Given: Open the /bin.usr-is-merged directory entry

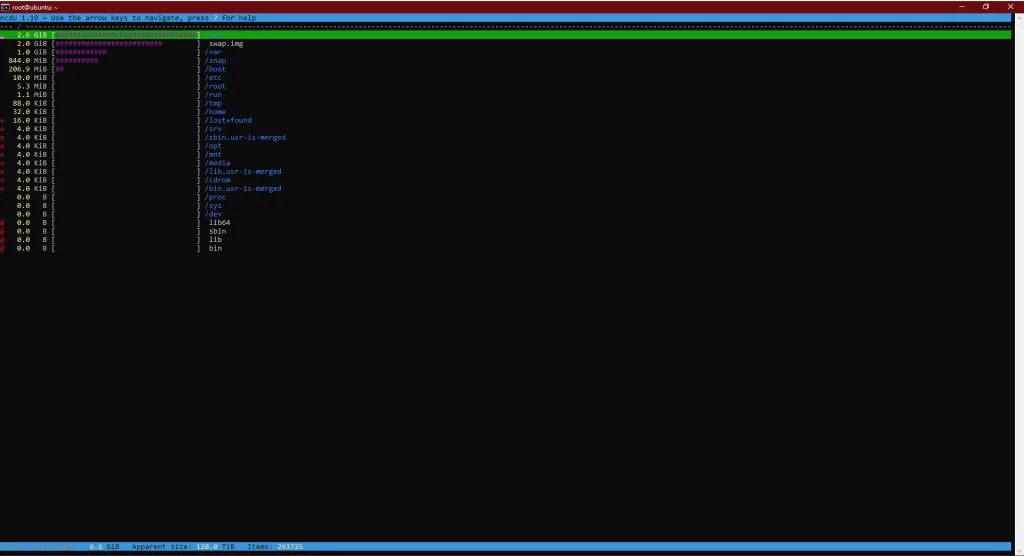Looking at the screenshot, I should pyautogui.click(x=243, y=188).
